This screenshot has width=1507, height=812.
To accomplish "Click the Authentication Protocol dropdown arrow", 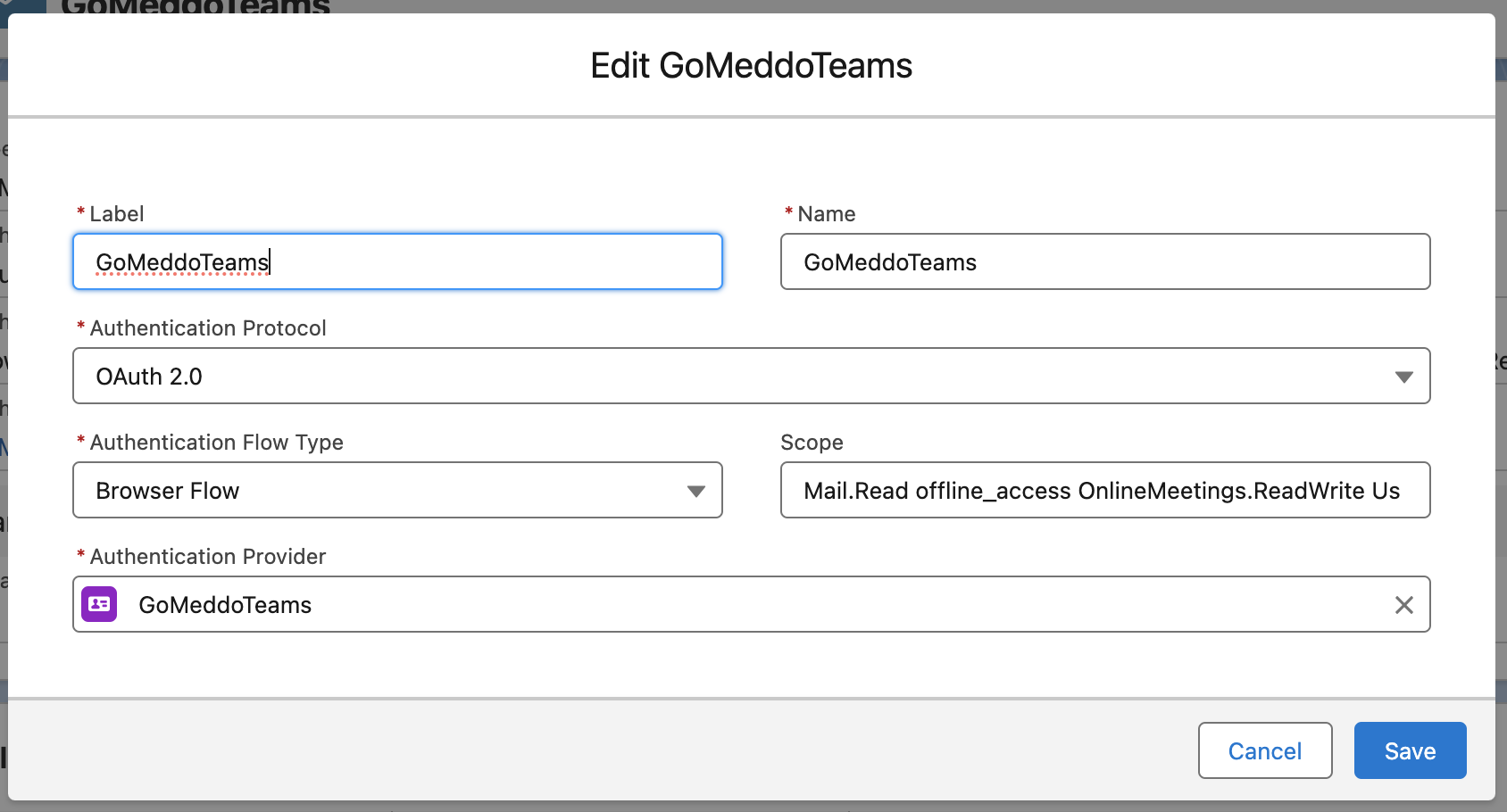I will point(1403,377).
